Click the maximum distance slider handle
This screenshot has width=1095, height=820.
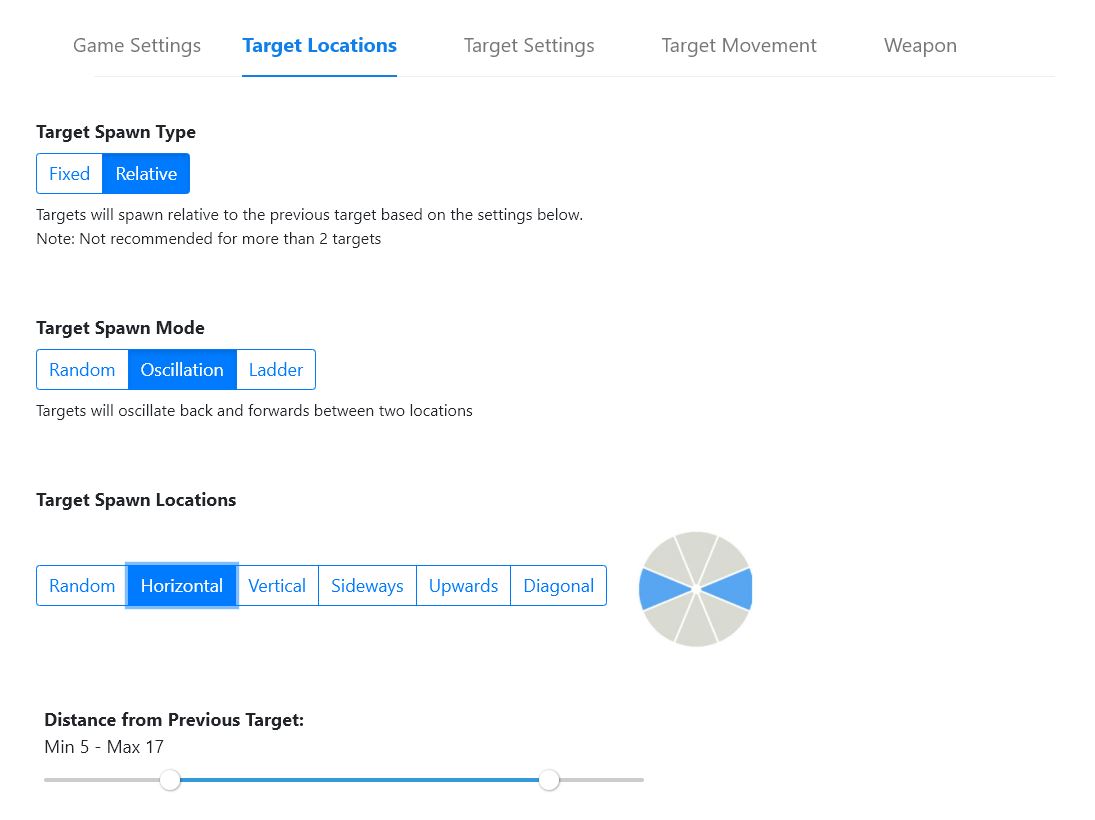549,780
